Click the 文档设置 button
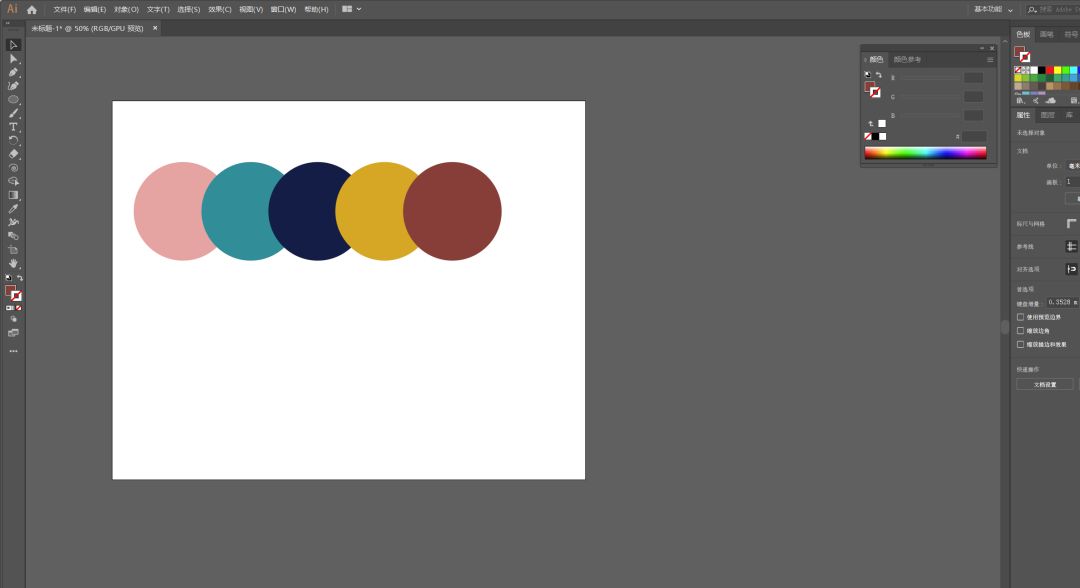 point(1044,384)
